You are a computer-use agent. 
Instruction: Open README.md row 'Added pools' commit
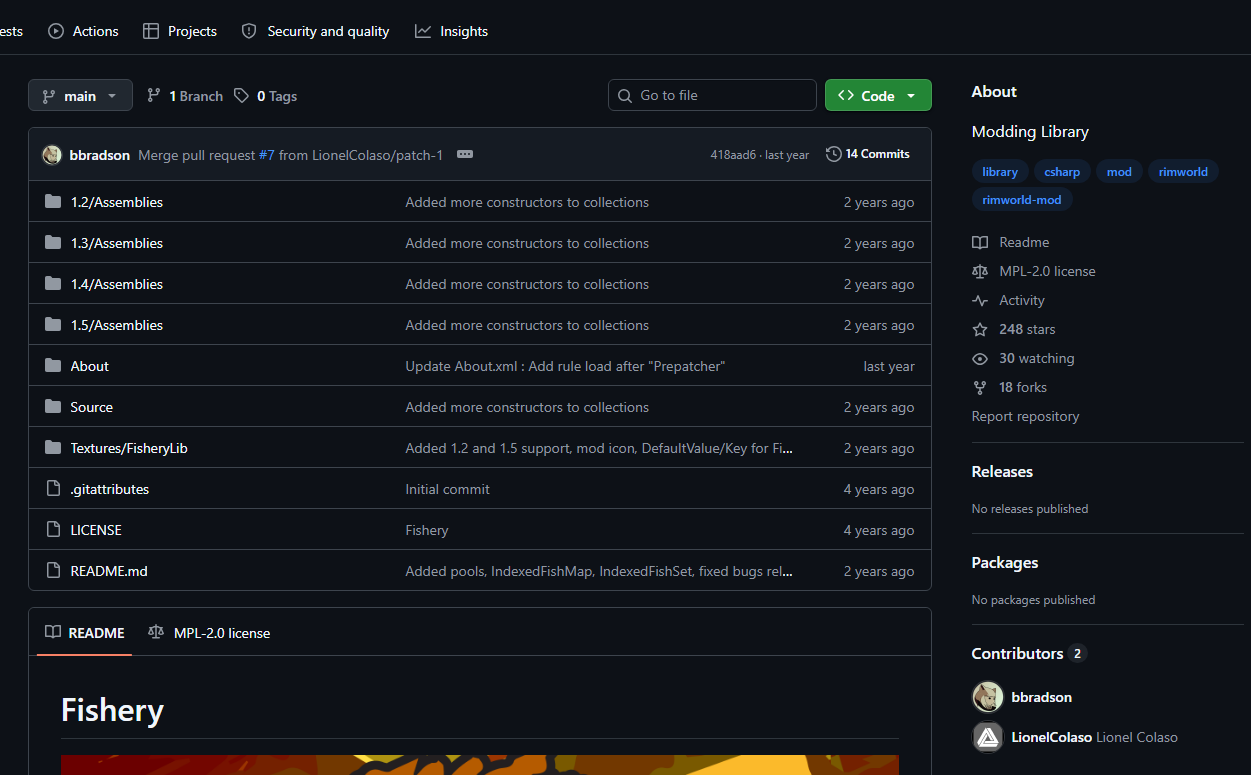(599, 571)
